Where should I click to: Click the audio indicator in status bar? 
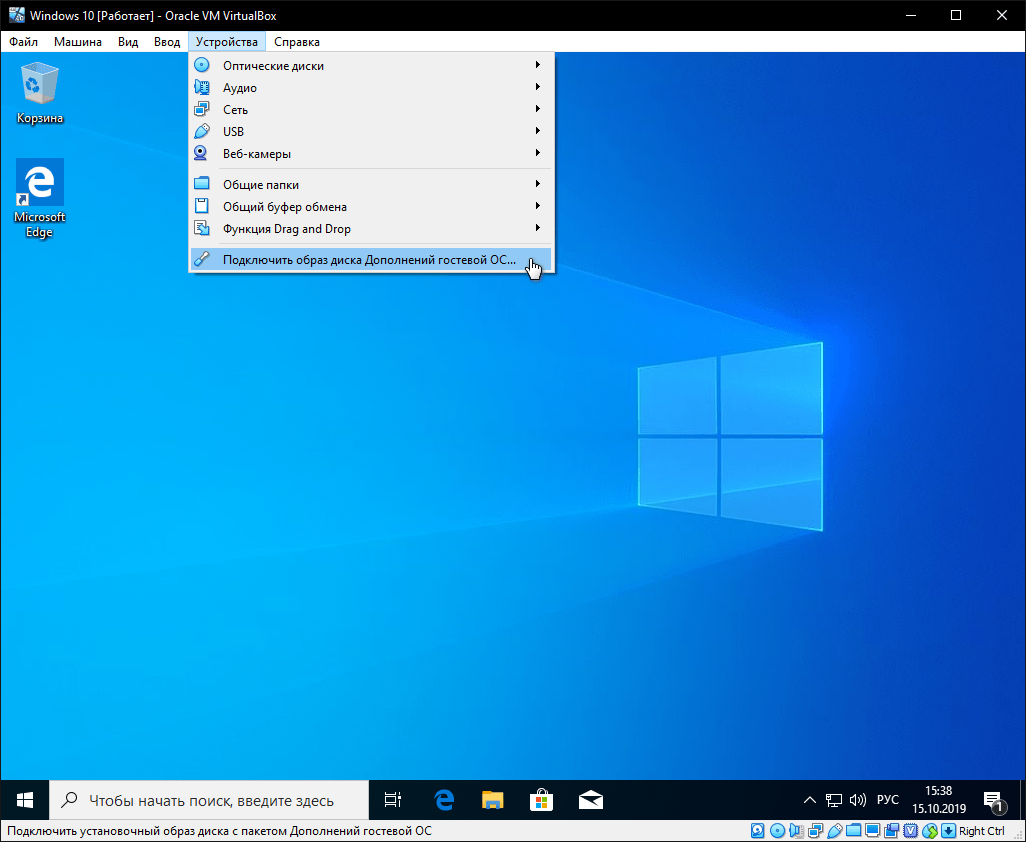pyautogui.click(x=795, y=831)
